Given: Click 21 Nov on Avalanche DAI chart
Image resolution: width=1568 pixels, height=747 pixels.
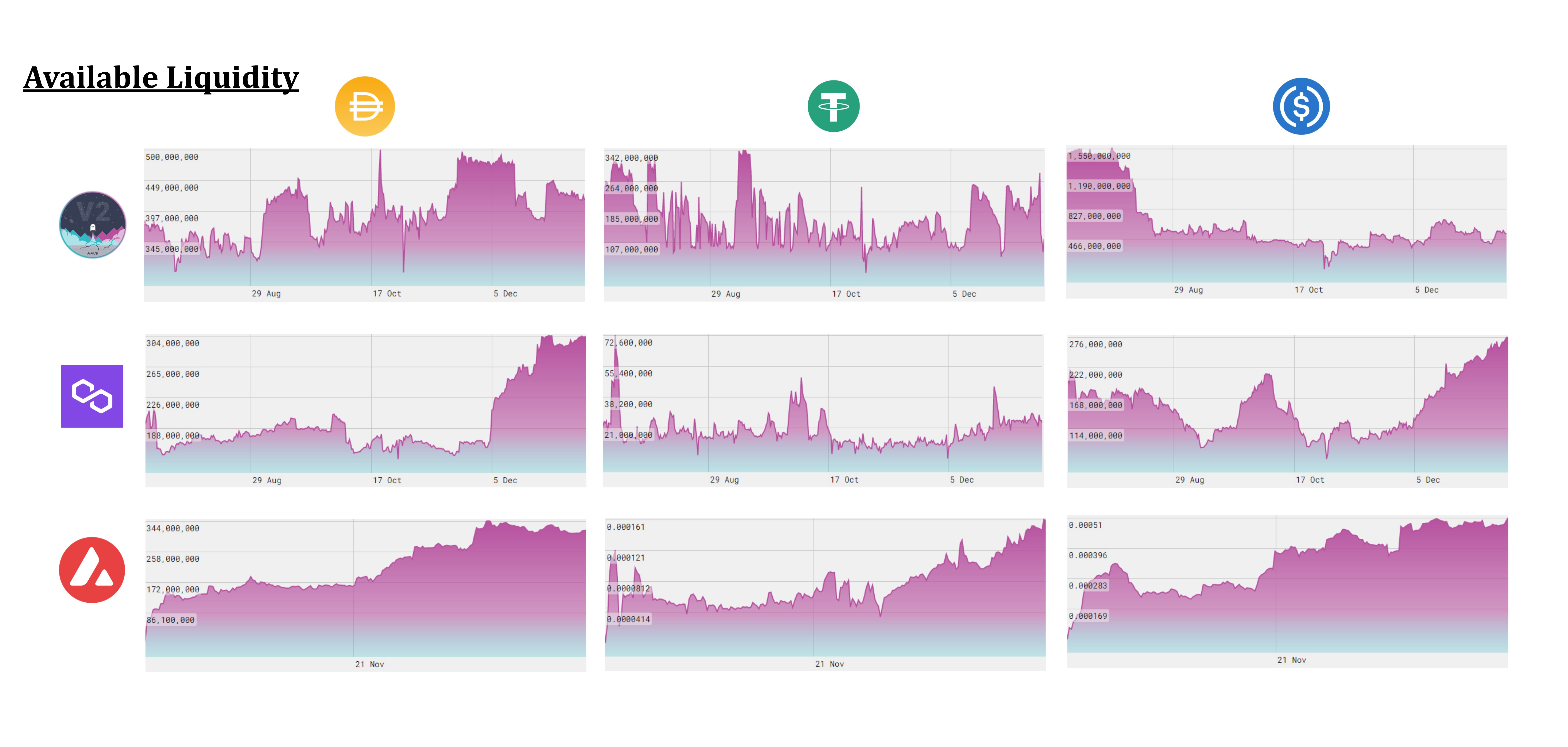Looking at the screenshot, I should pos(370,664).
